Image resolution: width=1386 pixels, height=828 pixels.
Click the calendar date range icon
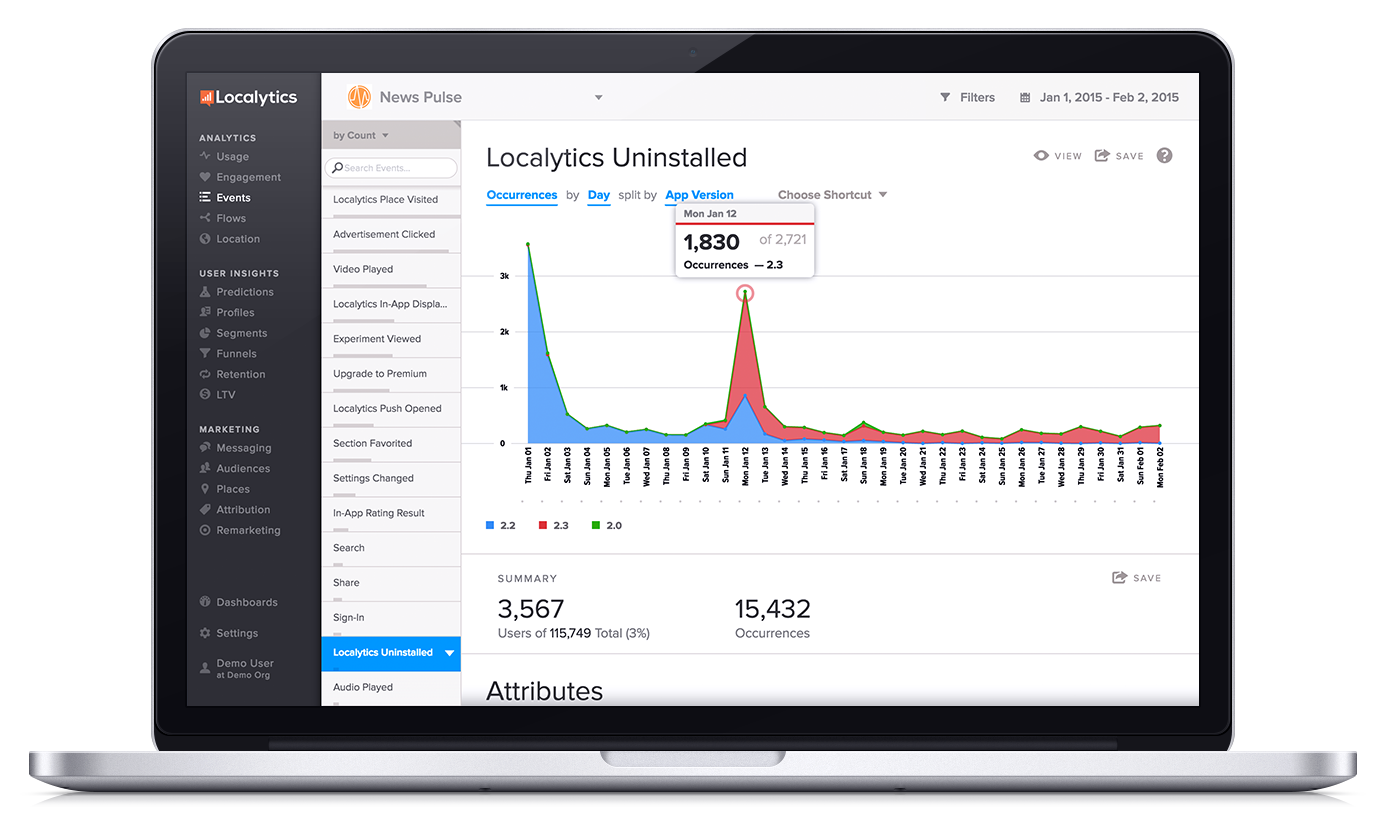click(1025, 98)
